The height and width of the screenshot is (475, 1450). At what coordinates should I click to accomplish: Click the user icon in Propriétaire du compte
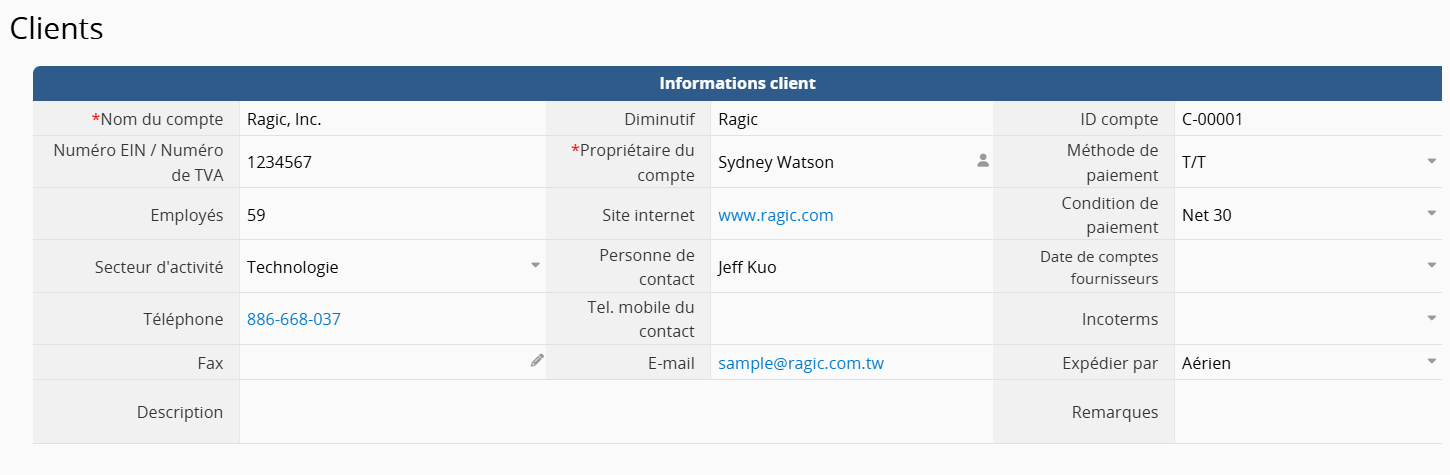(982, 160)
